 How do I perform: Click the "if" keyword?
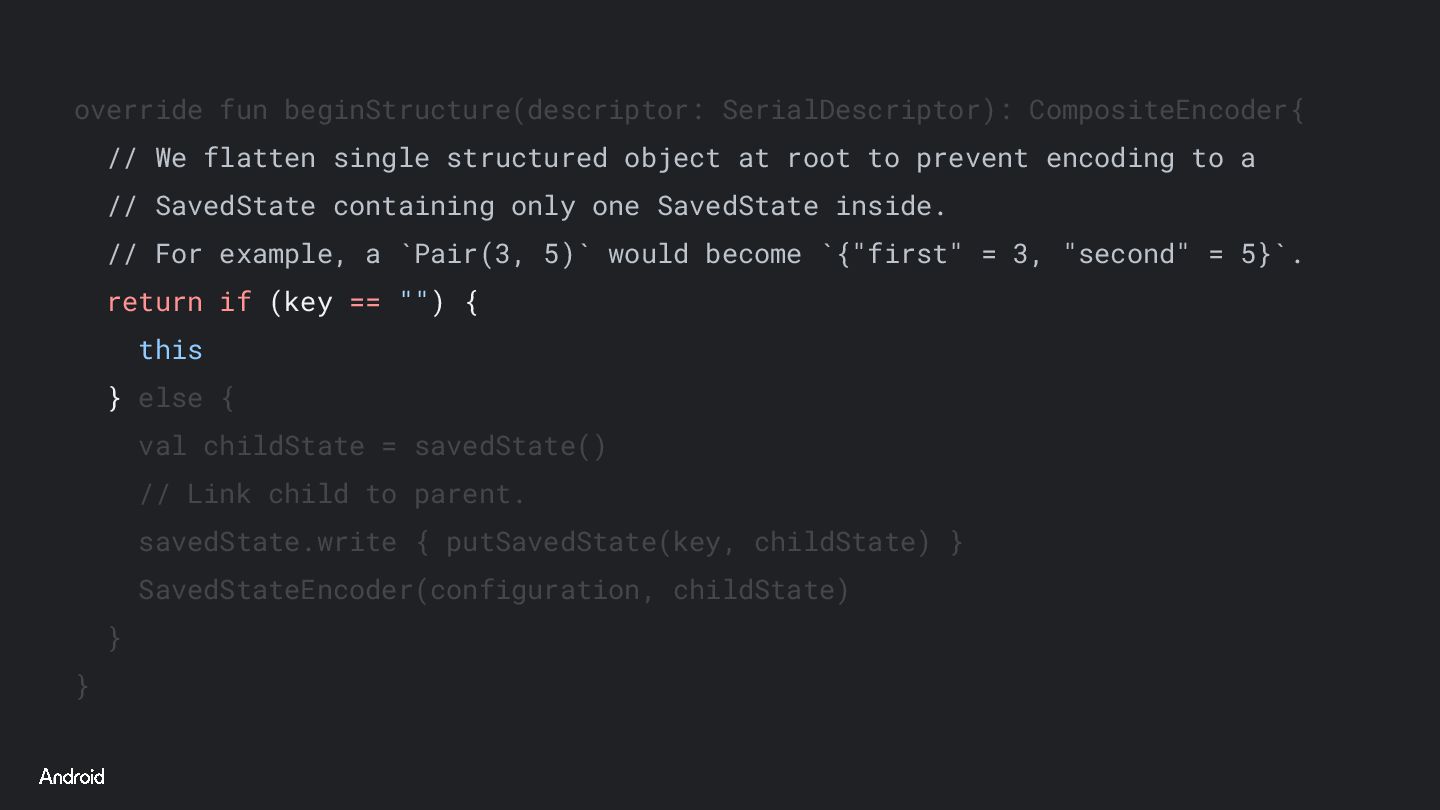point(236,302)
